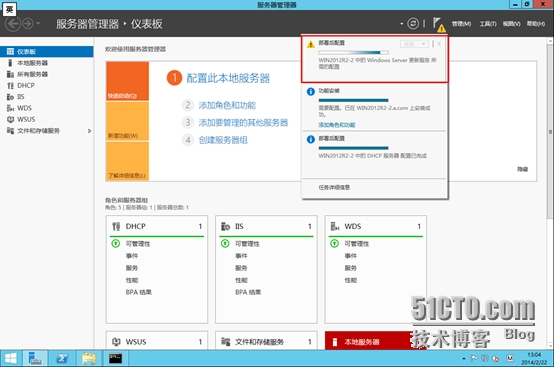The height and width of the screenshot is (367, 554).
Task: Click Server Manager icon in the taskbar
Action: point(35,359)
